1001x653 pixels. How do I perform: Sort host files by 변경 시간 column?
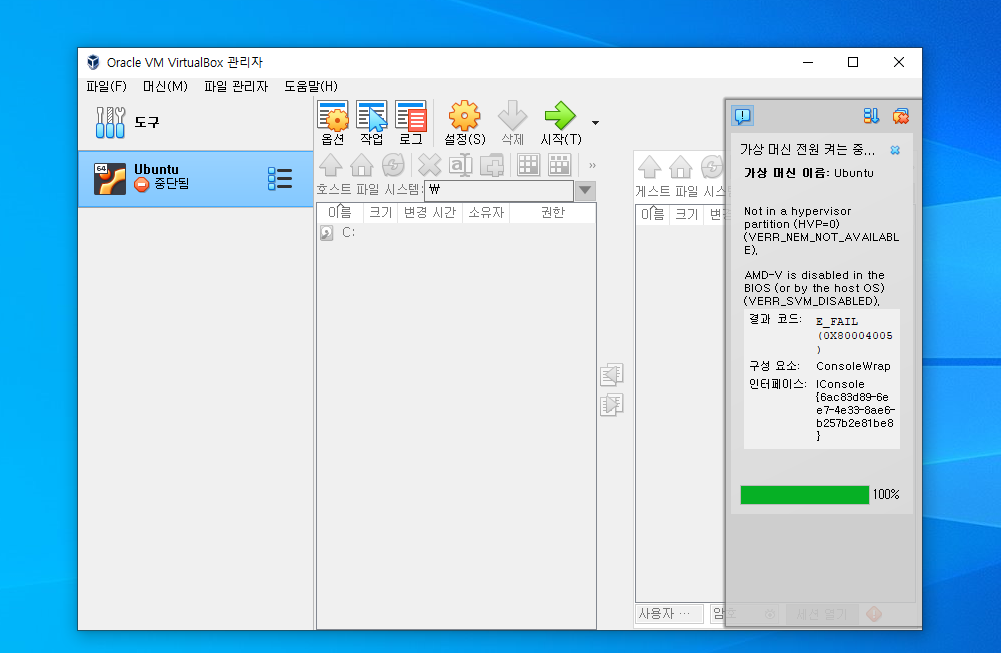pyautogui.click(x=430, y=213)
